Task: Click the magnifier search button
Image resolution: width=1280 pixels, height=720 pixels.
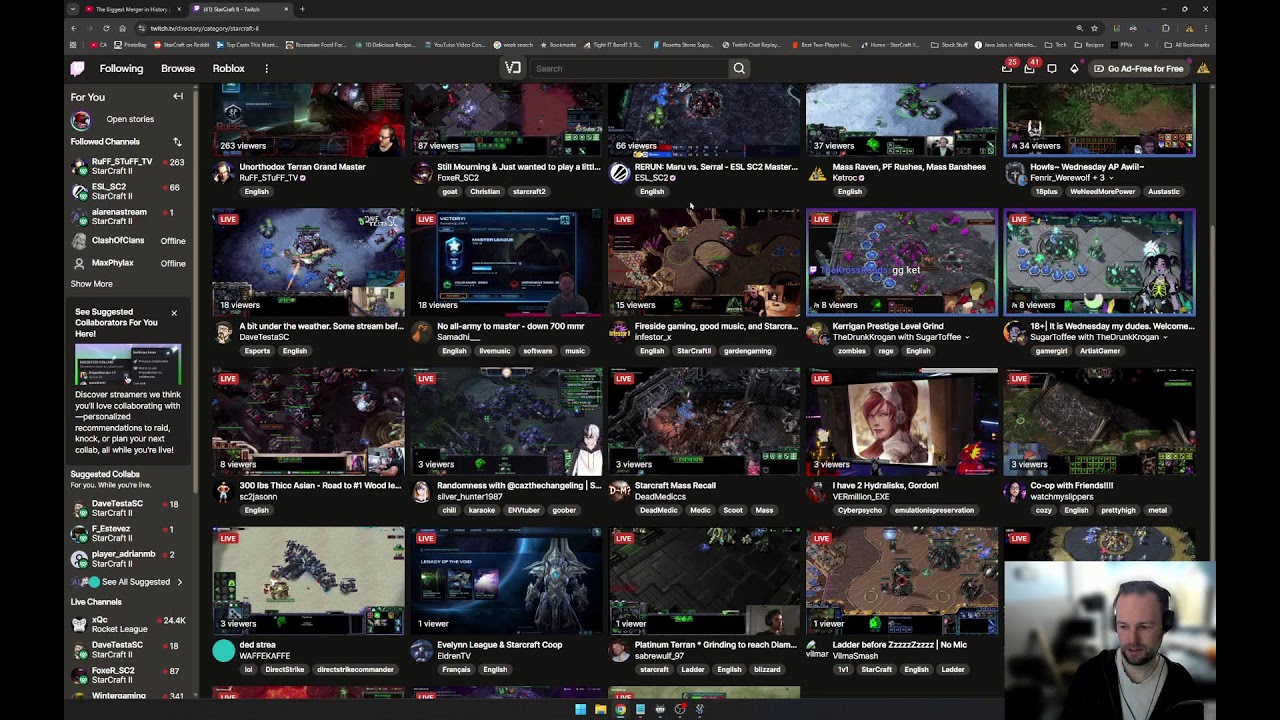Action: [x=739, y=68]
